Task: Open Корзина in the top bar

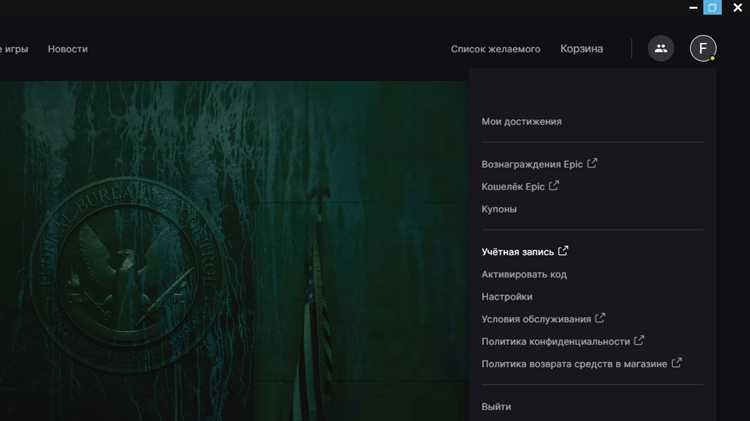Action: [582, 49]
